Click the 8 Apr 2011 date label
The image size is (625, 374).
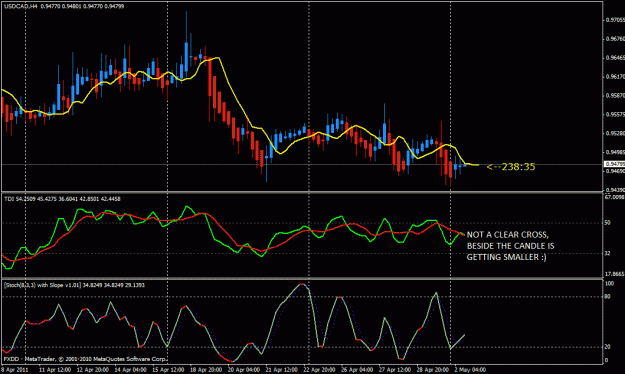(15, 370)
